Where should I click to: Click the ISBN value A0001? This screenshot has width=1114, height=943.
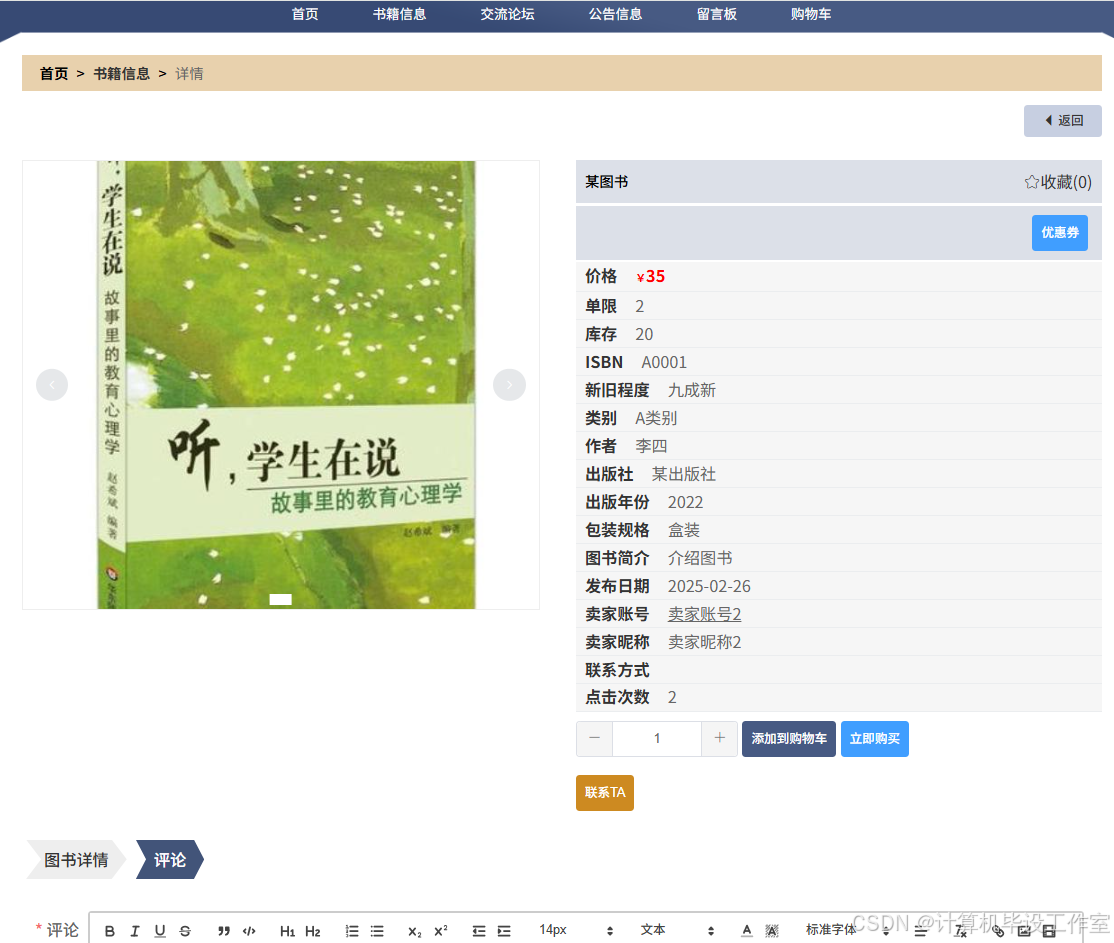click(664, 362)
